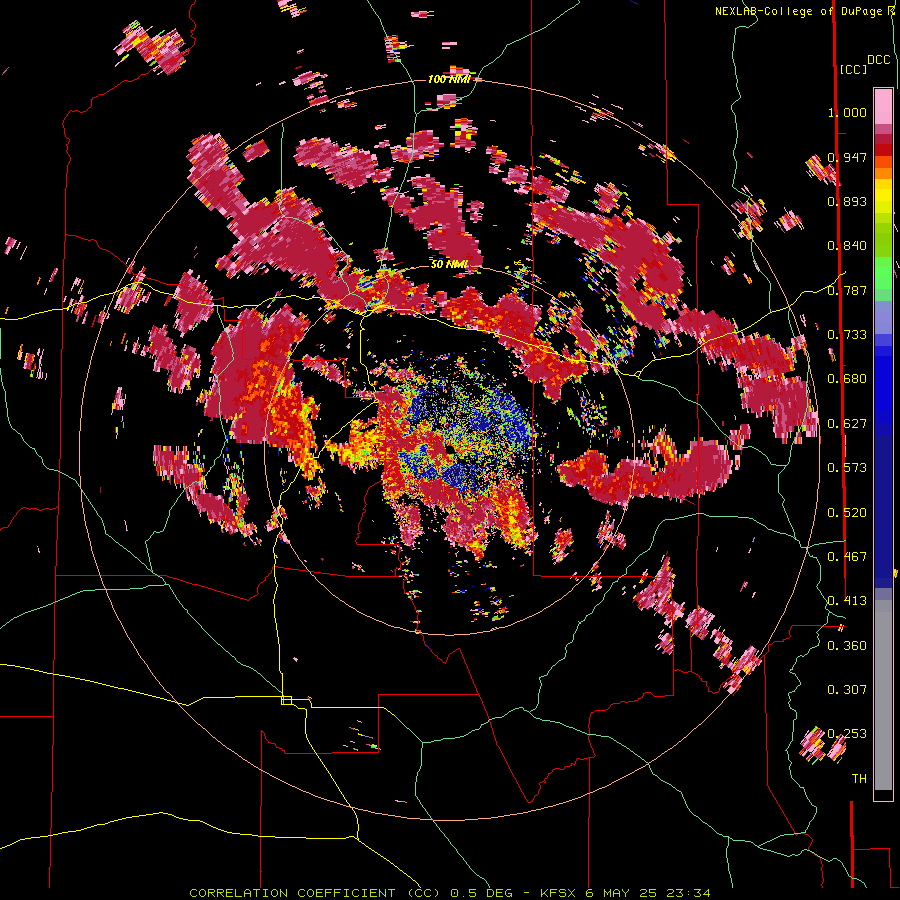Click the small yellow square map marker

[286, 700]
